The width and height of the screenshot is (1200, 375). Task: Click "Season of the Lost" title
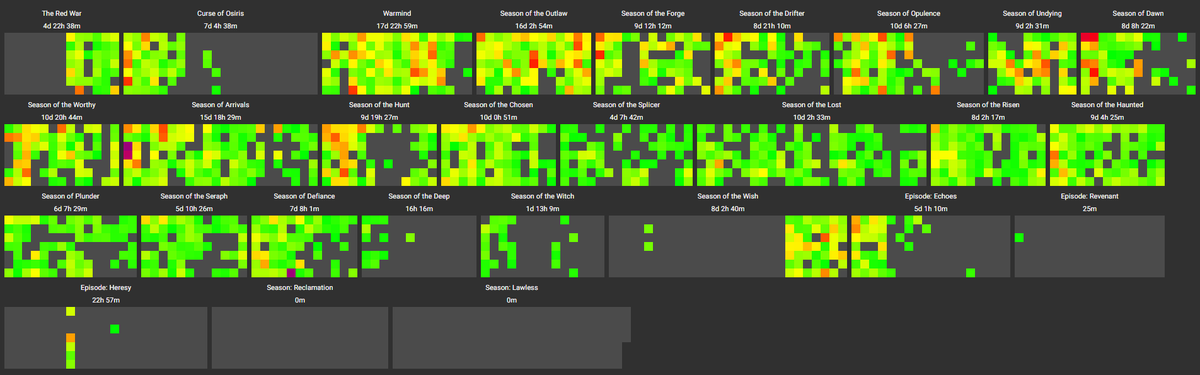tap(812, 105)
